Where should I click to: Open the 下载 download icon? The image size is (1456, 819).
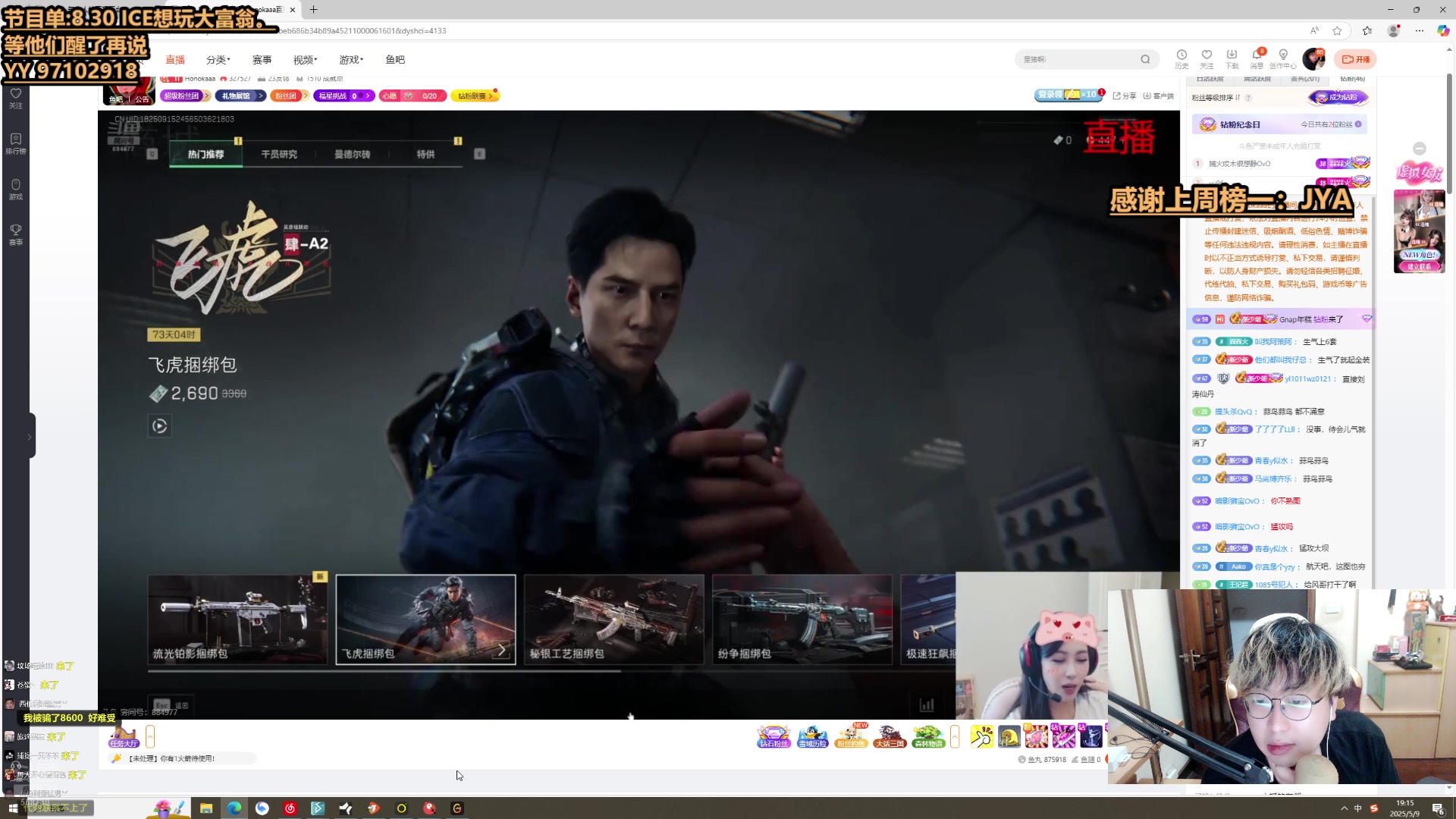(1232, 55)
